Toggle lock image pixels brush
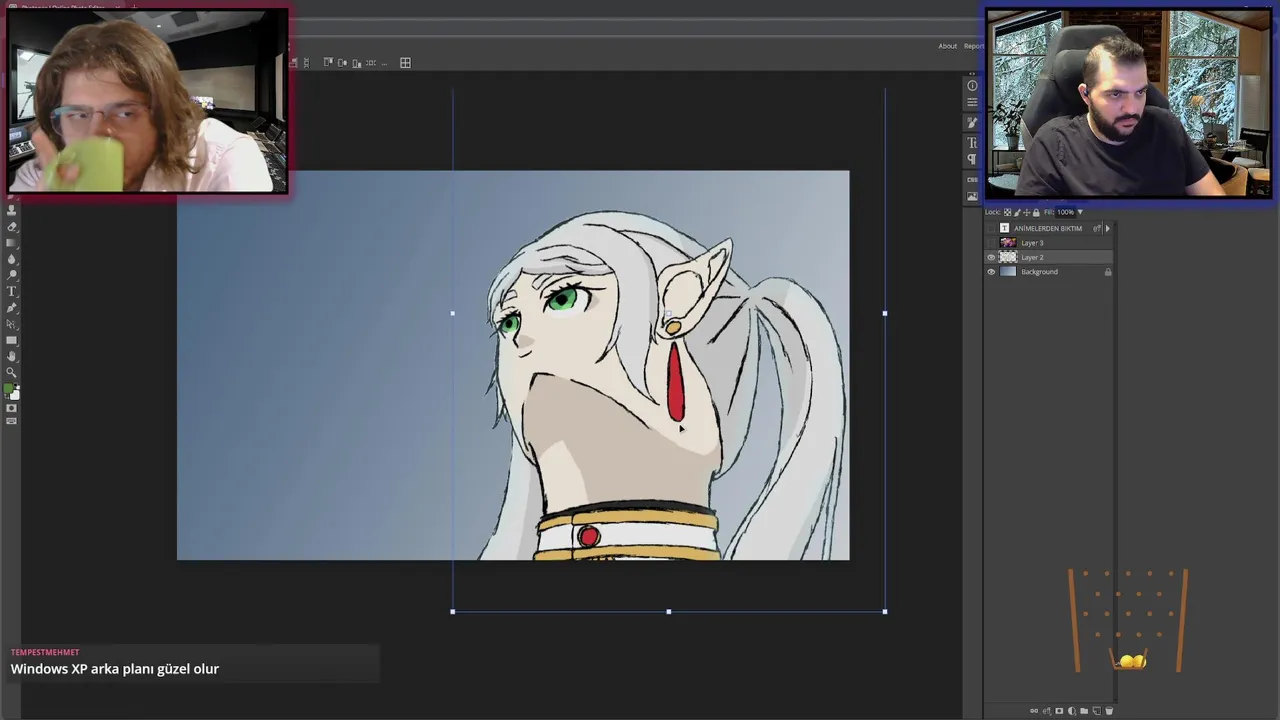1280x720 pixels. click(x=1017, y=212)
